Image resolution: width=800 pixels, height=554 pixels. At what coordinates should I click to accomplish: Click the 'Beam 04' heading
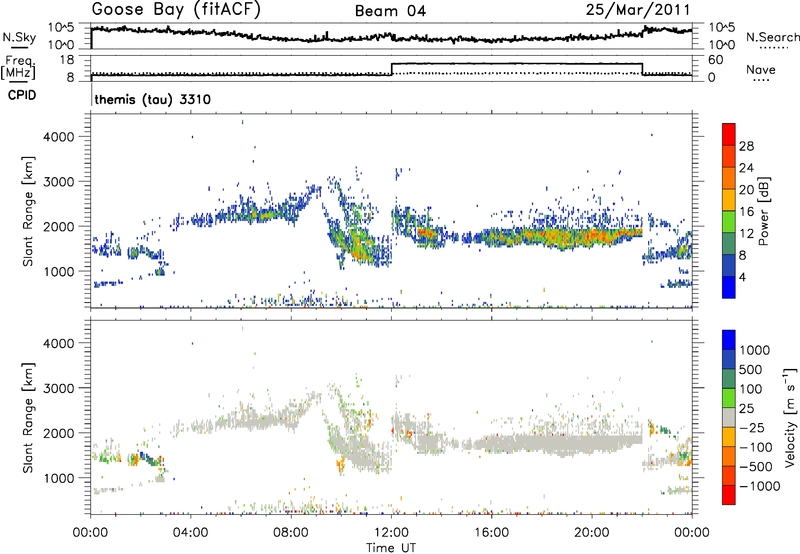pos(390,11)
